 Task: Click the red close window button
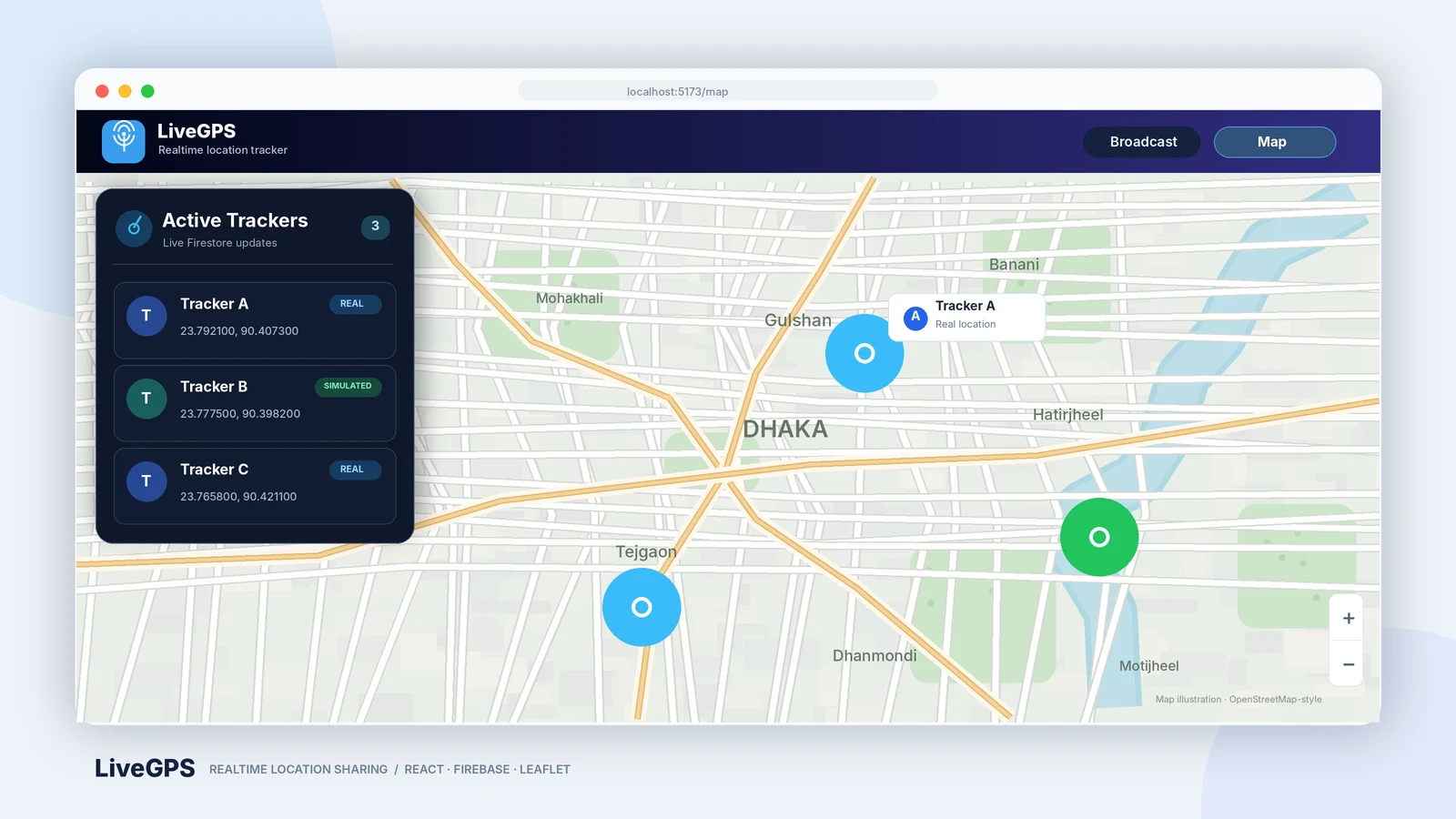pos(102,91)
